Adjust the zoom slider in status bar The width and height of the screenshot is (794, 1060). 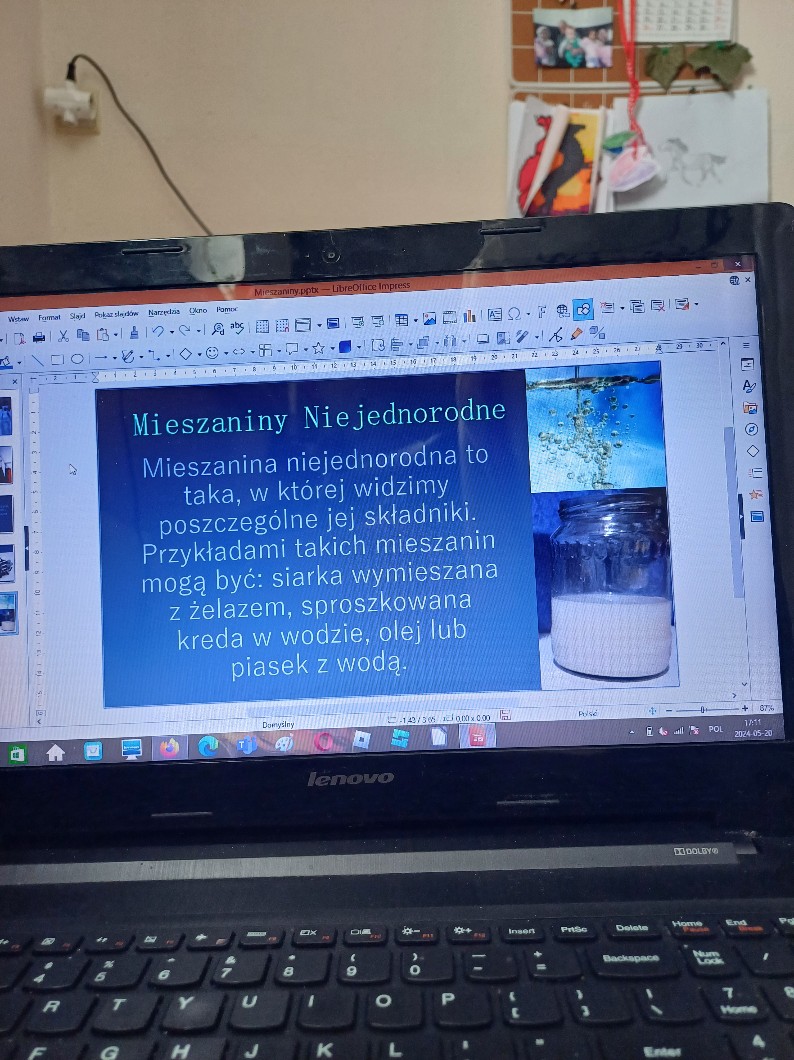click(704, 708)
